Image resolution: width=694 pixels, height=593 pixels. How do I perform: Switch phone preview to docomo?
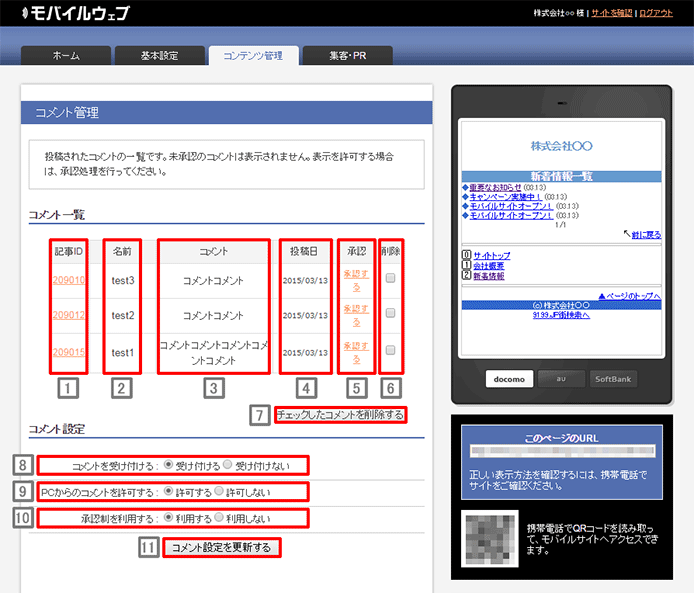507,379
